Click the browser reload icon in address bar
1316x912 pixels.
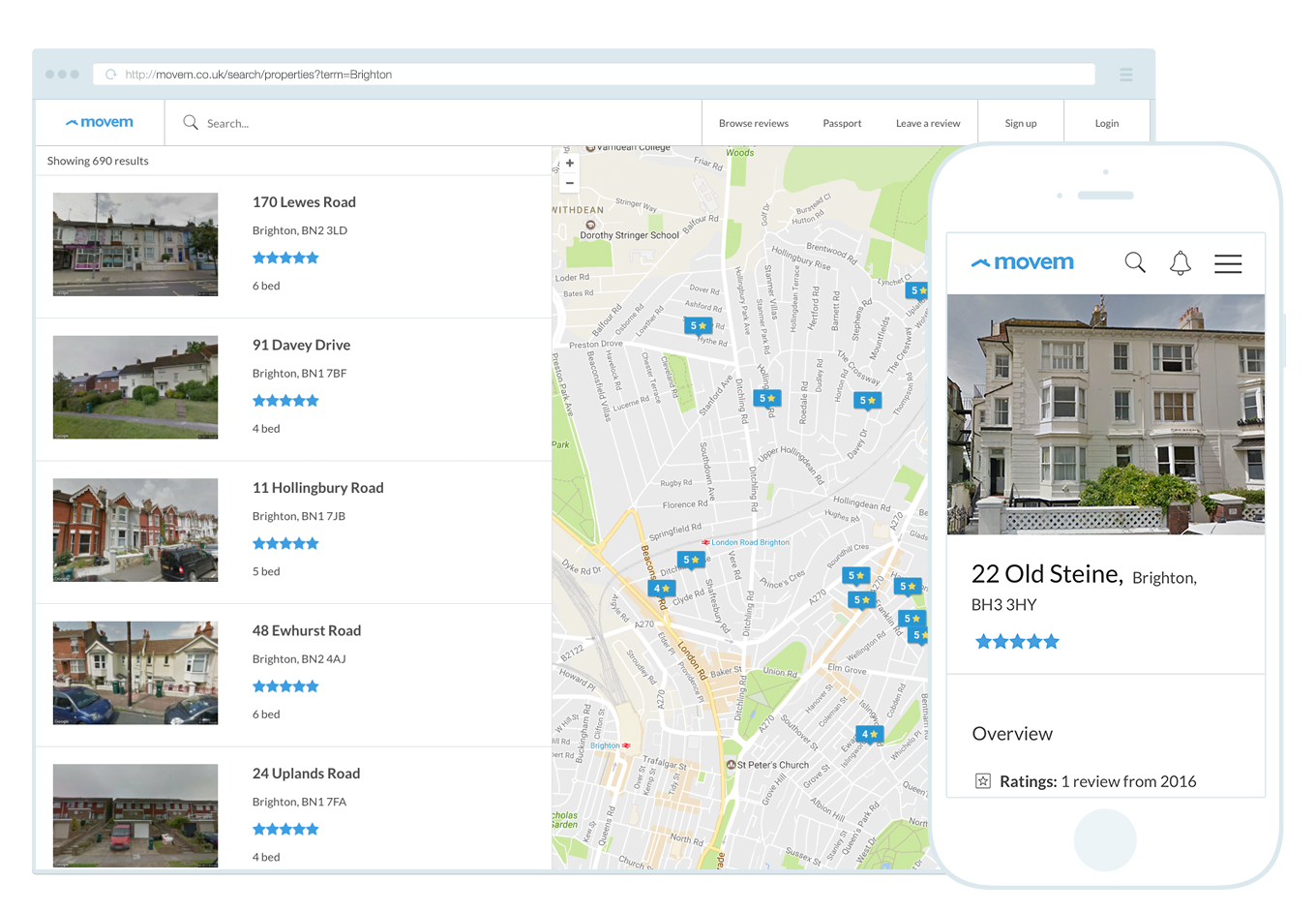[x=111, y=75]
